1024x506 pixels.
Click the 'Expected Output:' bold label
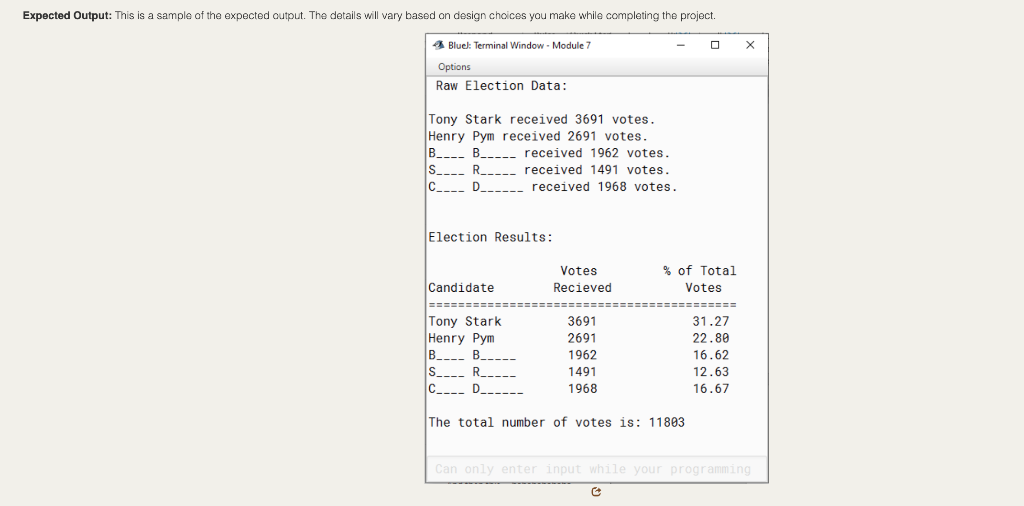point(67,16)
